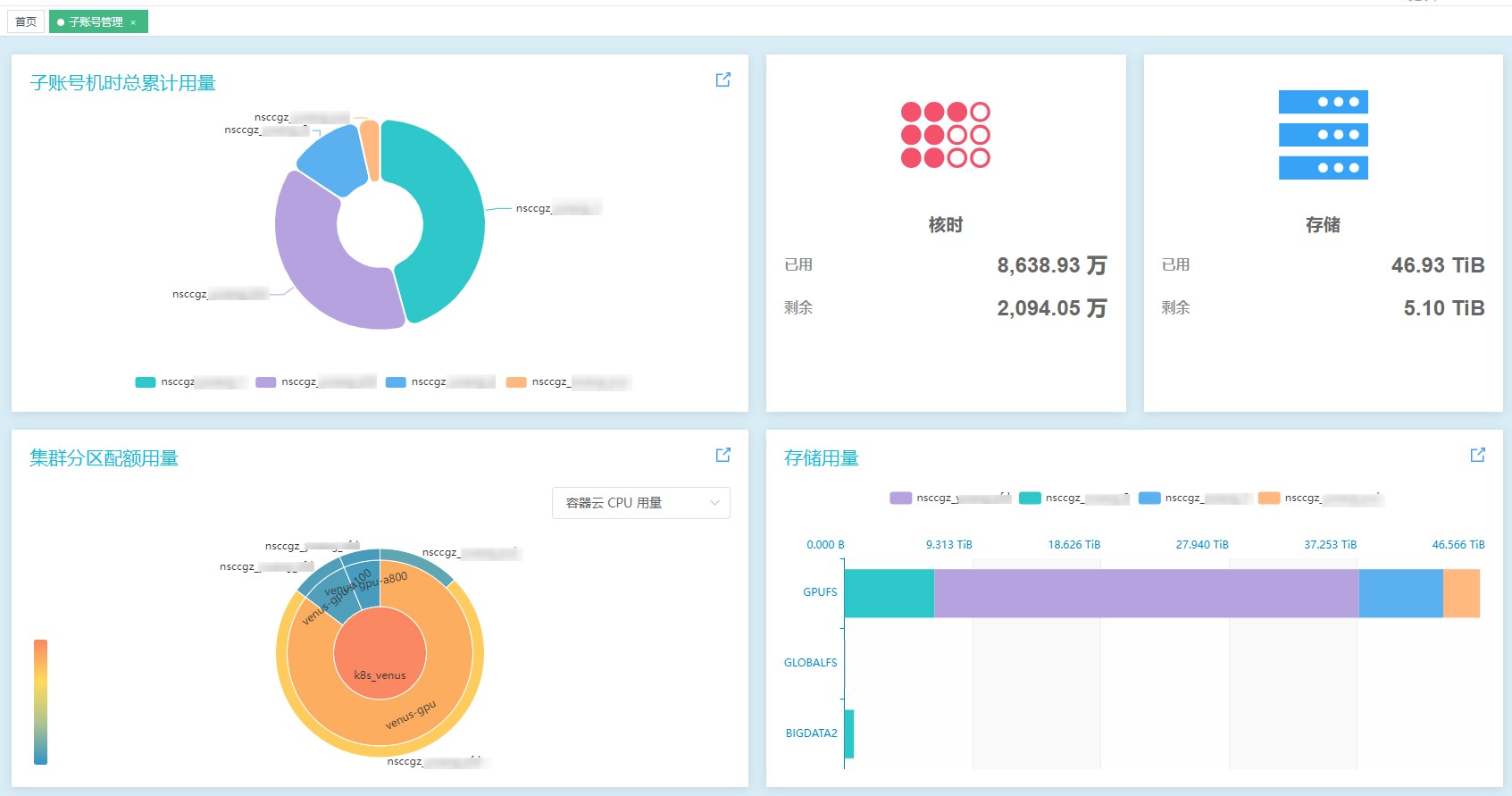This screenshot has width=1512, height=796.
Task: Click the color gradient scale bar
Action: [40, 702]
